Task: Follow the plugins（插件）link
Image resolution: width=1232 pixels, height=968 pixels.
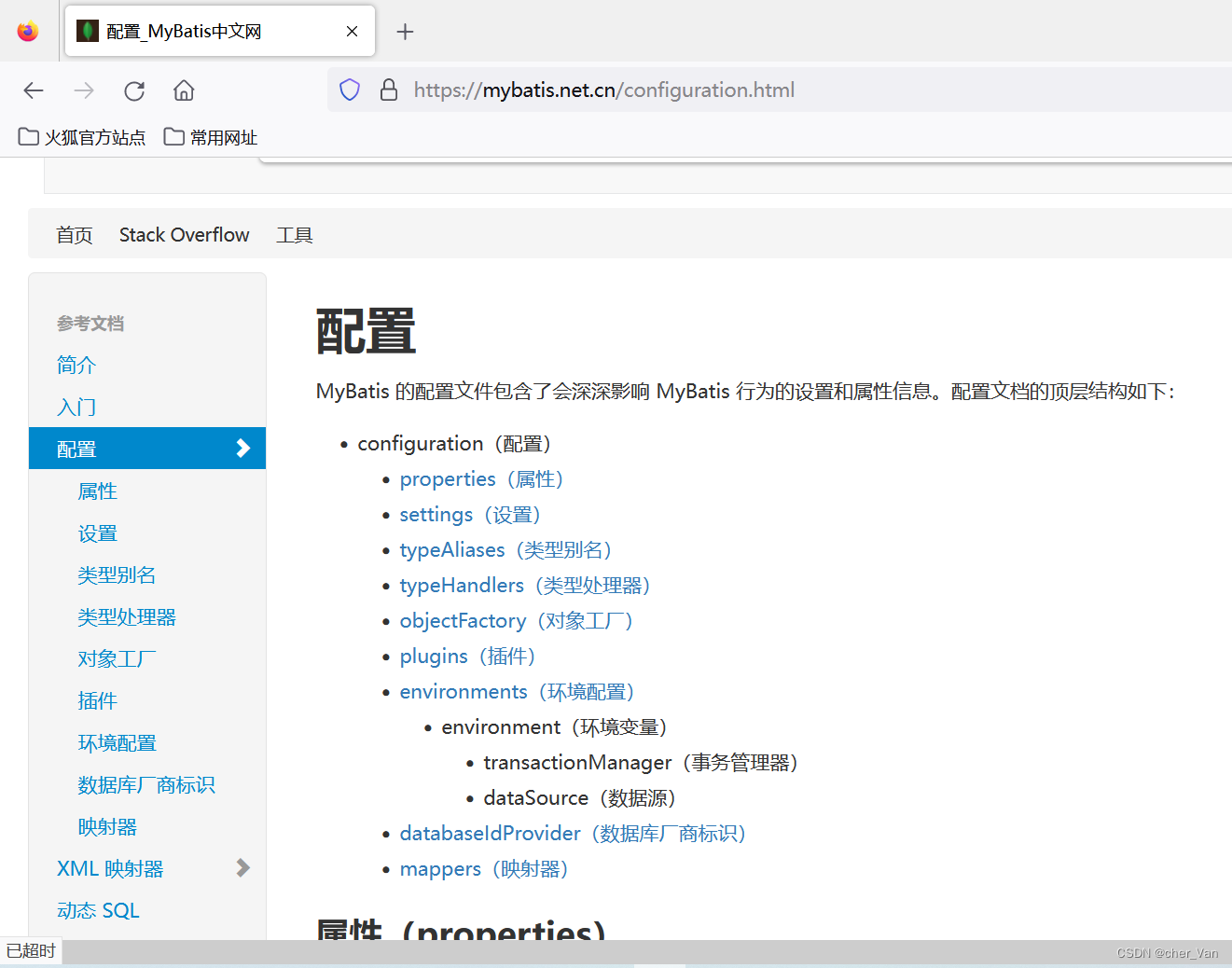Action: coord(468,657)
